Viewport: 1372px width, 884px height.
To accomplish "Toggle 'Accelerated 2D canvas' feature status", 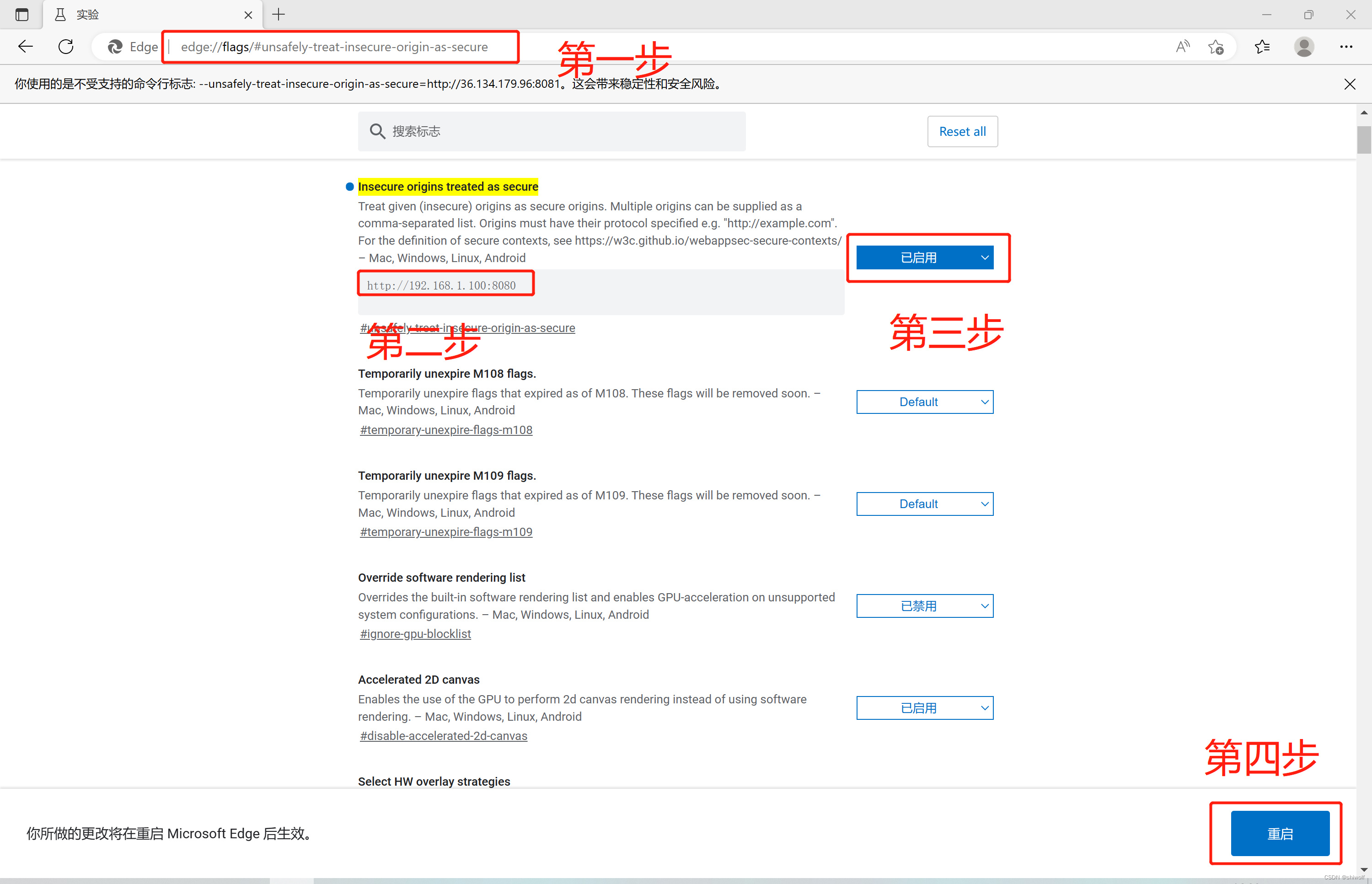I will click(925, 708).
